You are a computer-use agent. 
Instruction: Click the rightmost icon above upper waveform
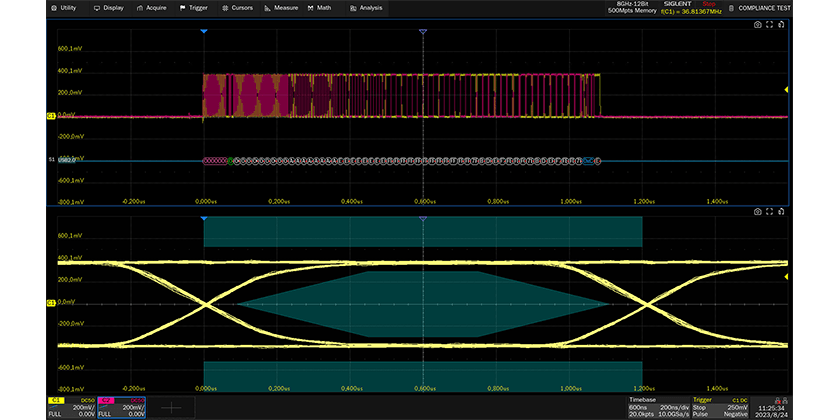coord(781,24)
